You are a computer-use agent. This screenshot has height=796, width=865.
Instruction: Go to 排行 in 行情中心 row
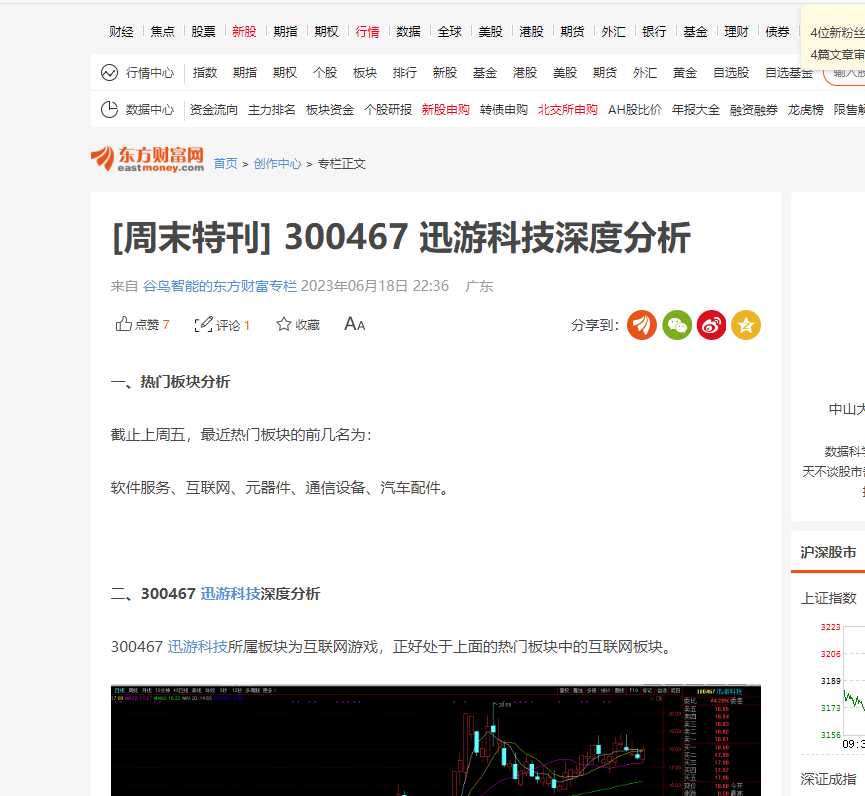405,72
